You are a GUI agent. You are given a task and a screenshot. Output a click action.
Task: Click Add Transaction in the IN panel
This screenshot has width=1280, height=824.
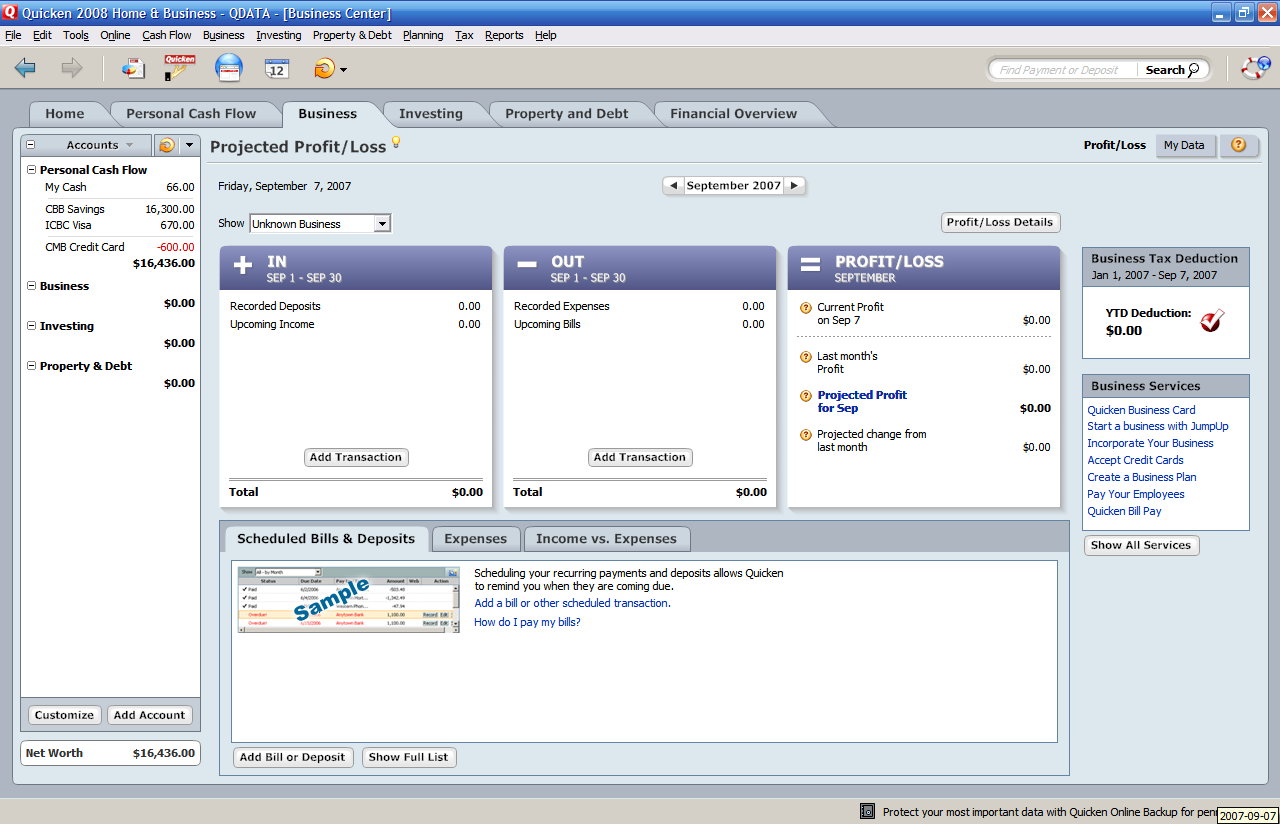point(356,457)
